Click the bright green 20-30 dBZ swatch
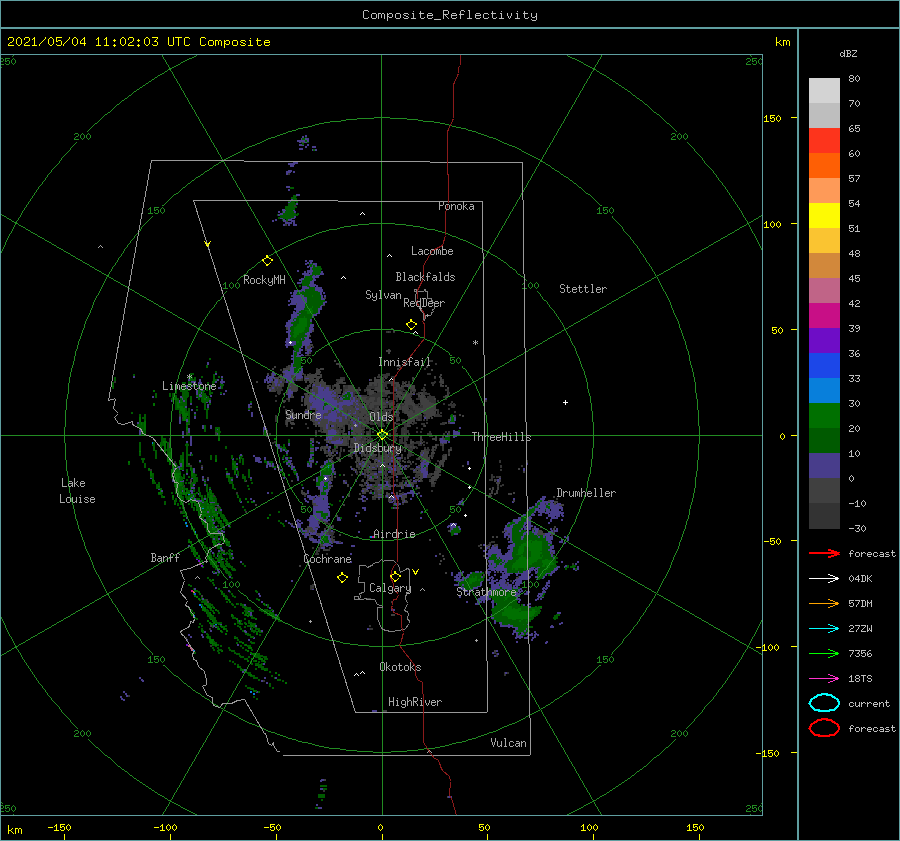900x841 pixels. point(824,416)
